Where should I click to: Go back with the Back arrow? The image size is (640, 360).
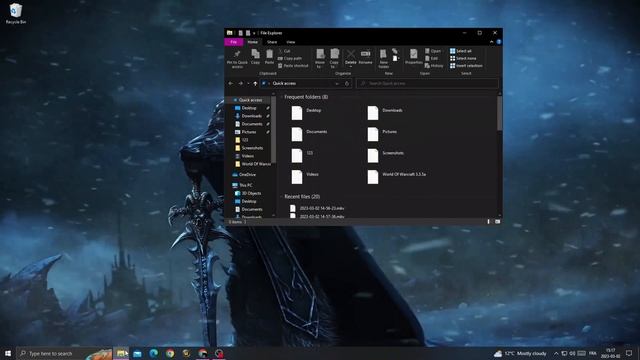(x=231, y=83)
